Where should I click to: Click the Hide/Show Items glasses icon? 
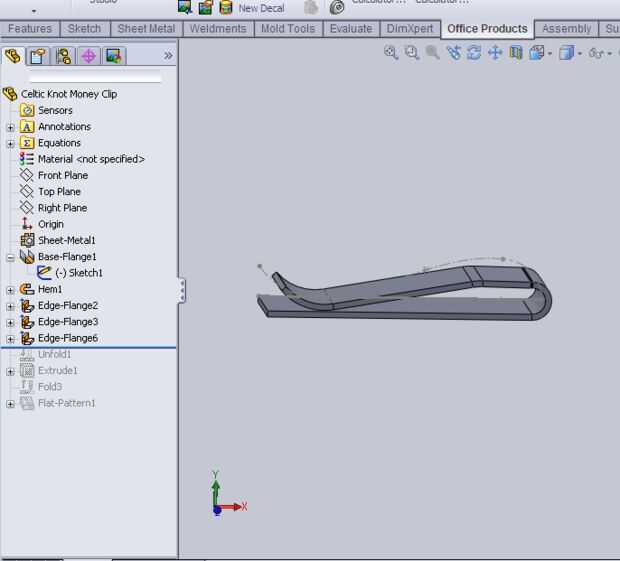pyautogui.click(x=597, y=53)
